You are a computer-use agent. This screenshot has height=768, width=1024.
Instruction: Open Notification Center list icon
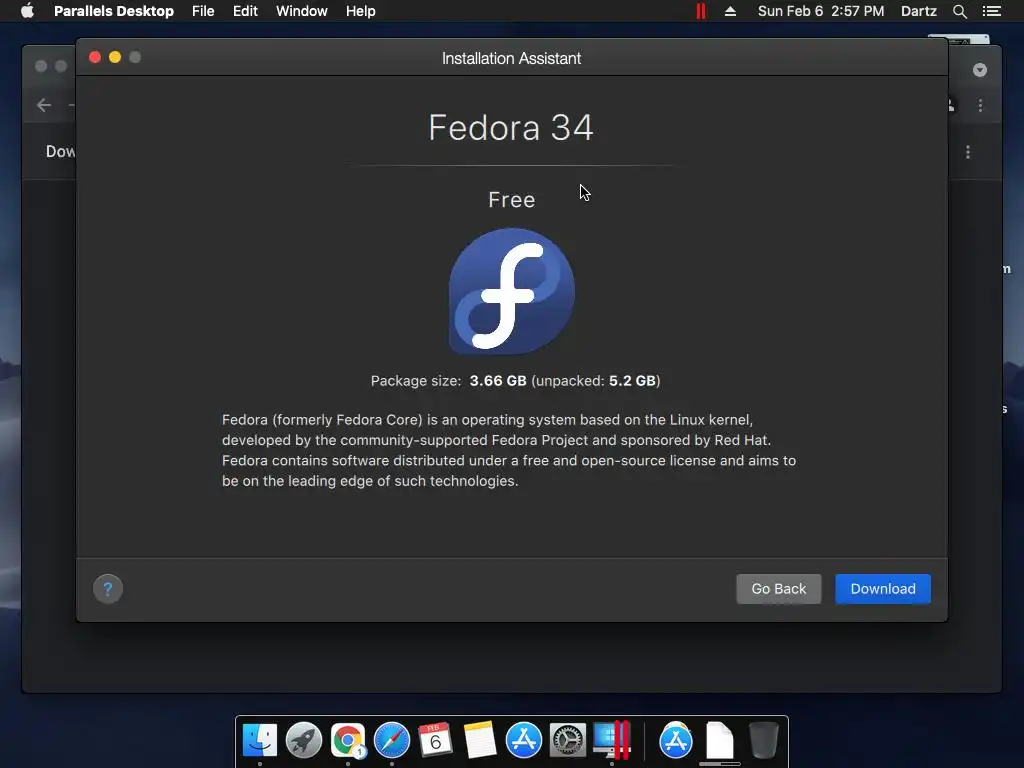[991, 11]
